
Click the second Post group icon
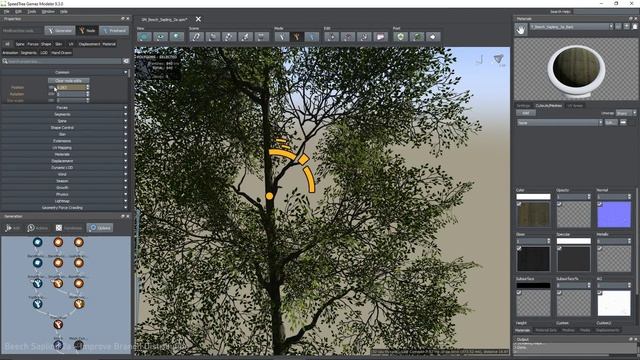(417, 37)
